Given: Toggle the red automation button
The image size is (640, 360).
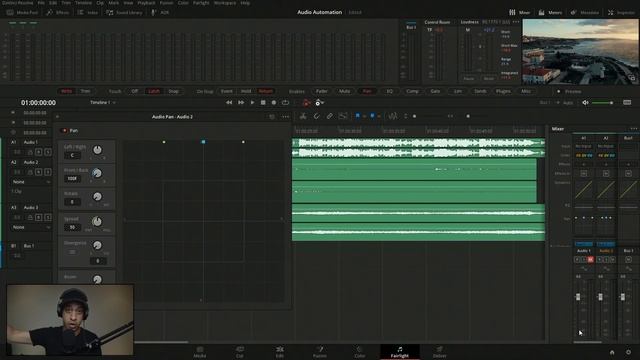Looking at the screenshot, I should 306,103.
